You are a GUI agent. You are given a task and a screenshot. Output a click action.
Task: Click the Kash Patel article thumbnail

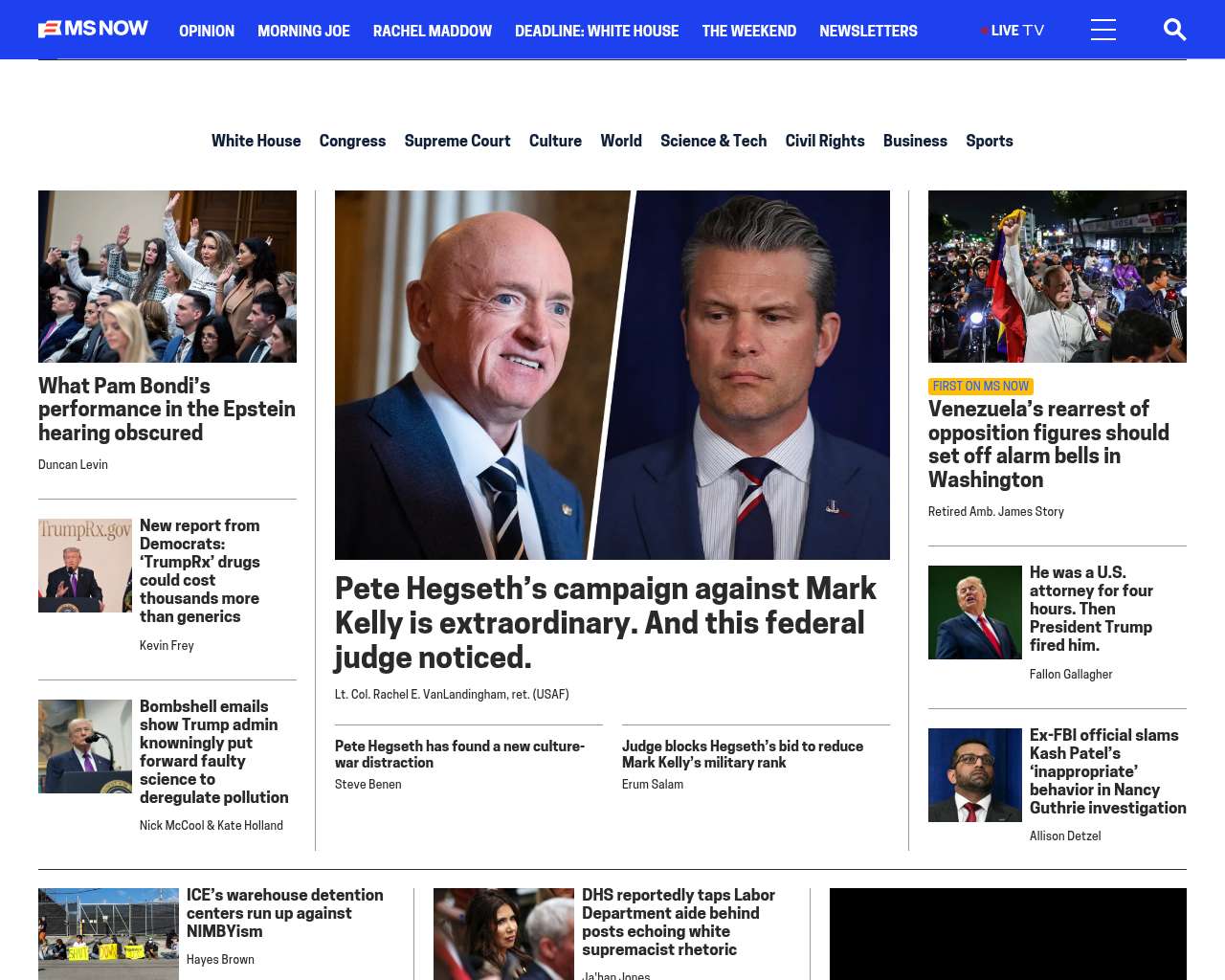pyautogui.click(x=974, y=775)
